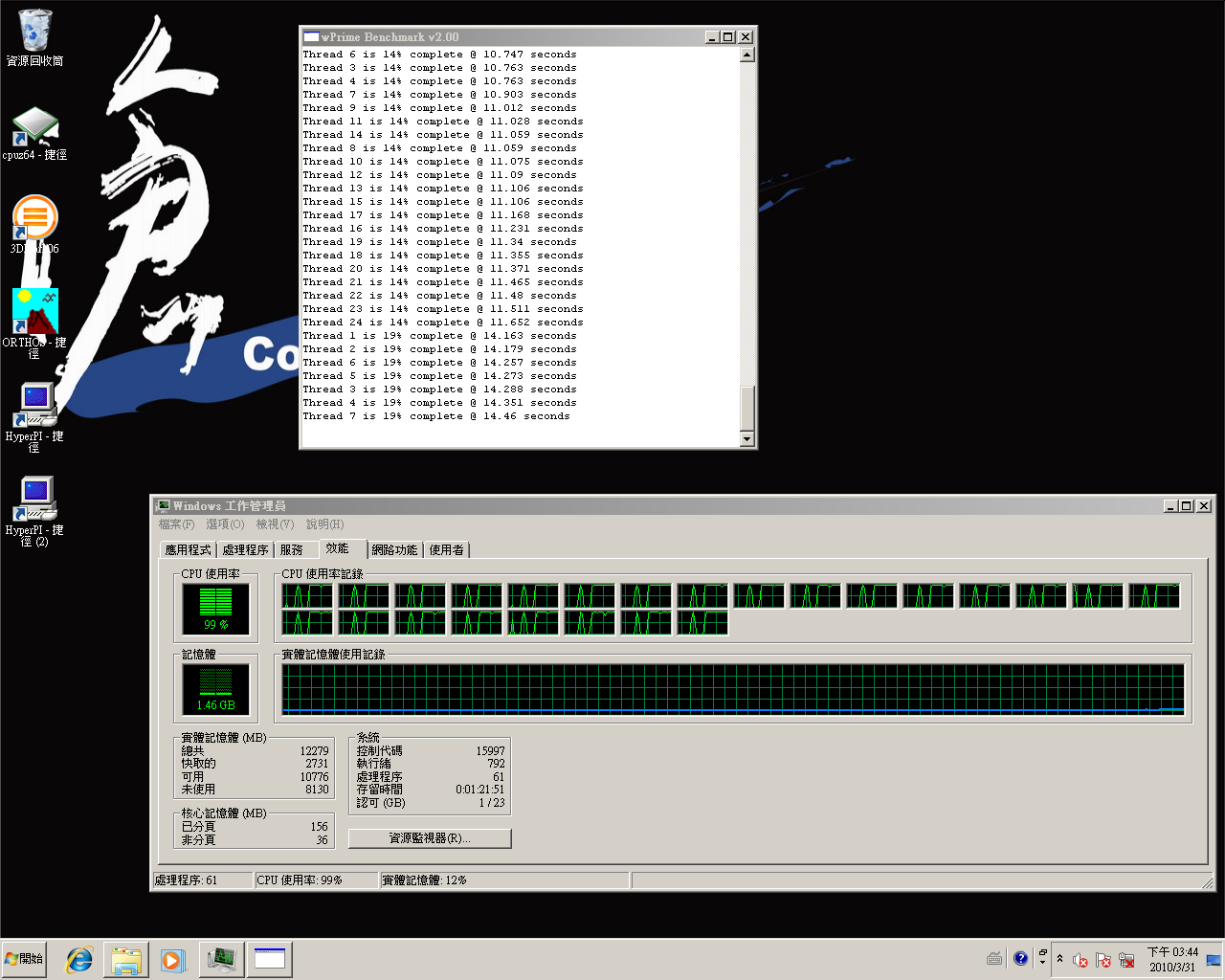Launch Internet Explorer from taskbar
This screenshot has height=980, width=1225.
pos(78,959)
